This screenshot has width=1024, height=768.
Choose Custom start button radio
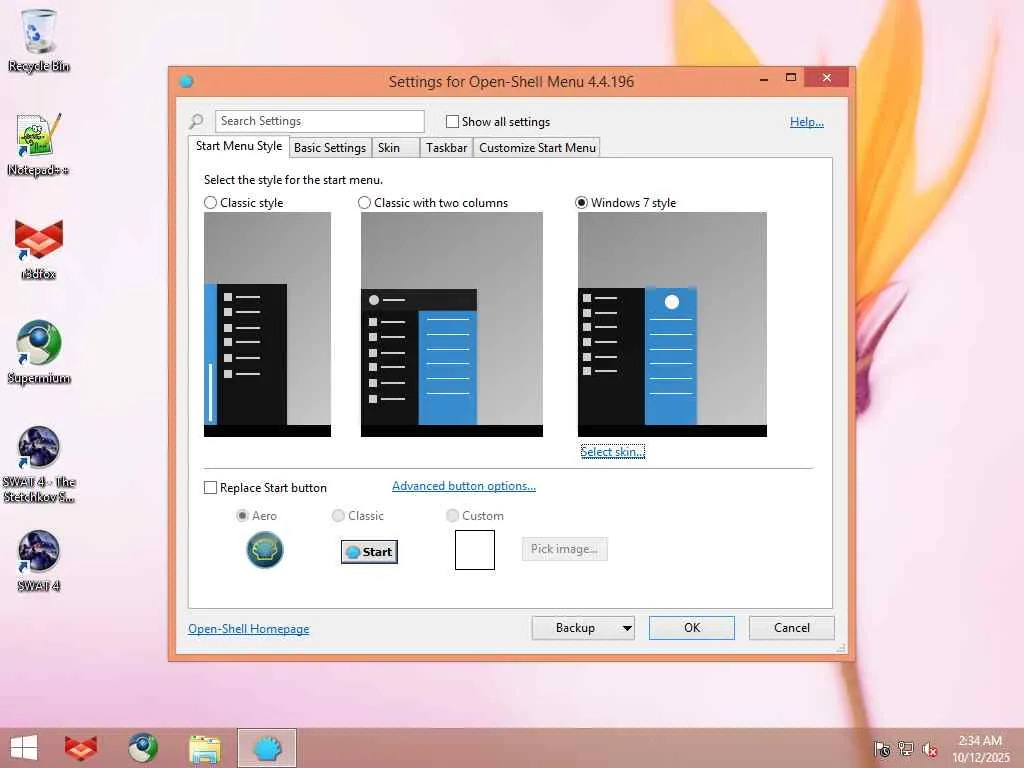pyautogui.click(x=452, y=515)
